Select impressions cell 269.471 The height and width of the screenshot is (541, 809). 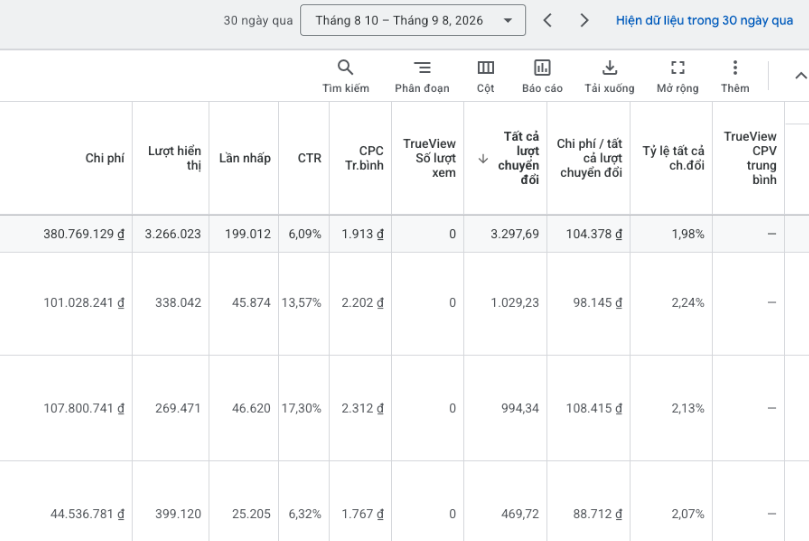[178, 408]
